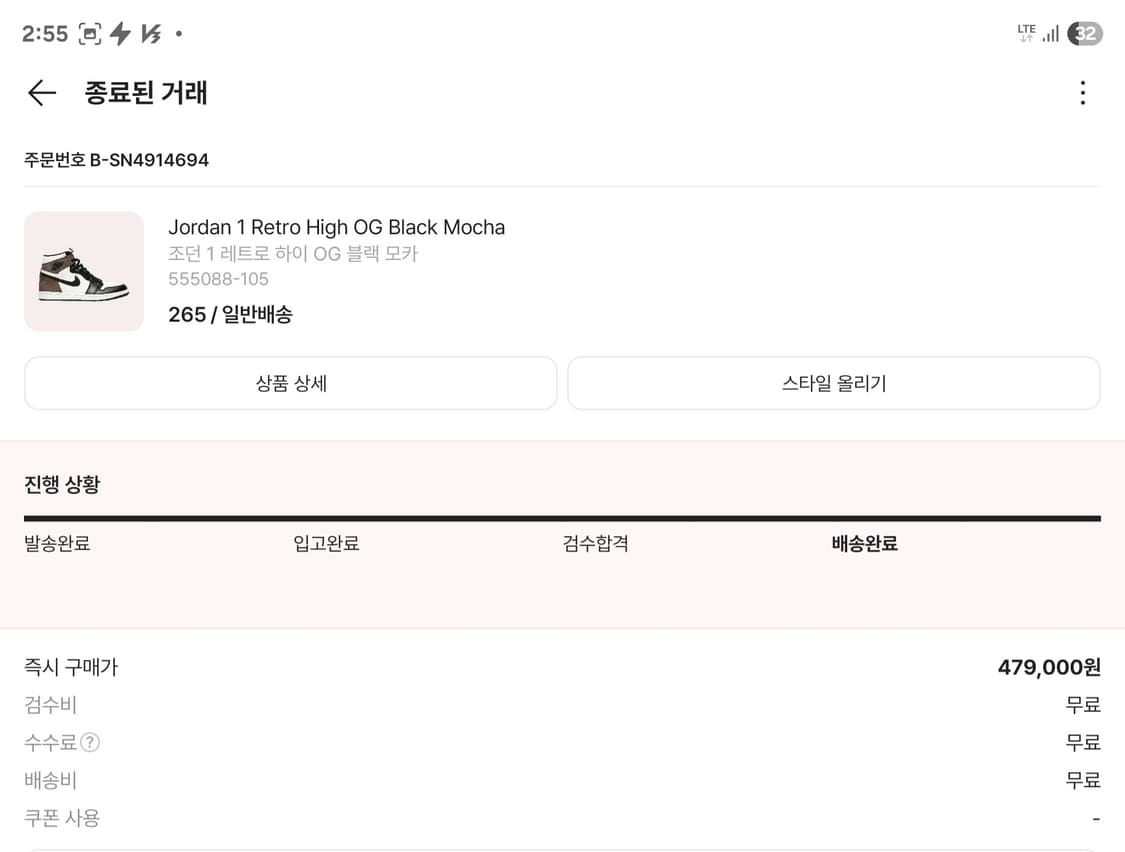Tap the black progress bar
This screenshot has width=1125, height=852.
click(x=562, y=518)
